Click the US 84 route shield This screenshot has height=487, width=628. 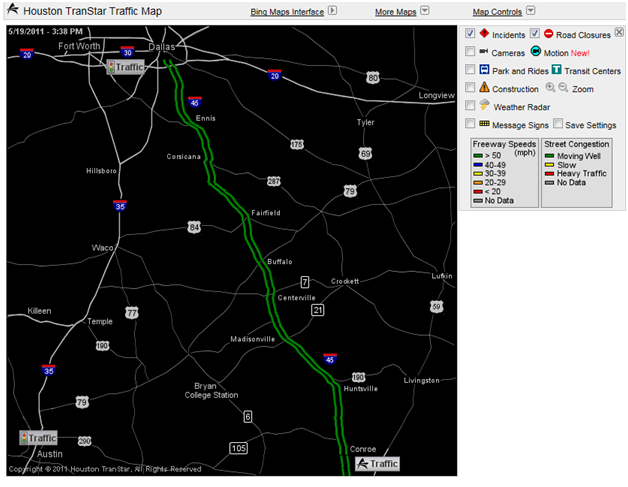tap(194, 227)
